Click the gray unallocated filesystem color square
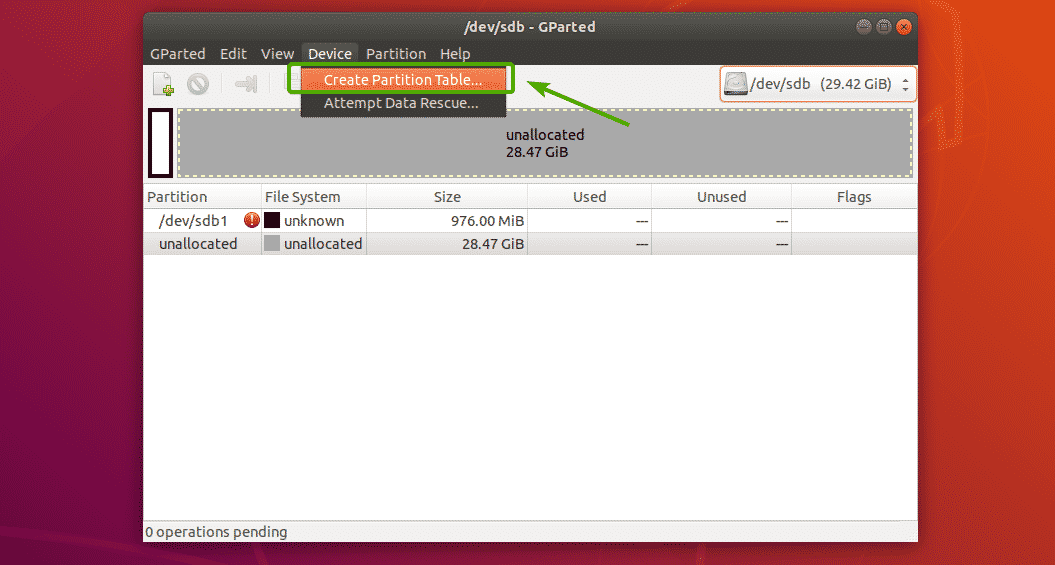The image size is (1055, 565). [x=272, y=243]
